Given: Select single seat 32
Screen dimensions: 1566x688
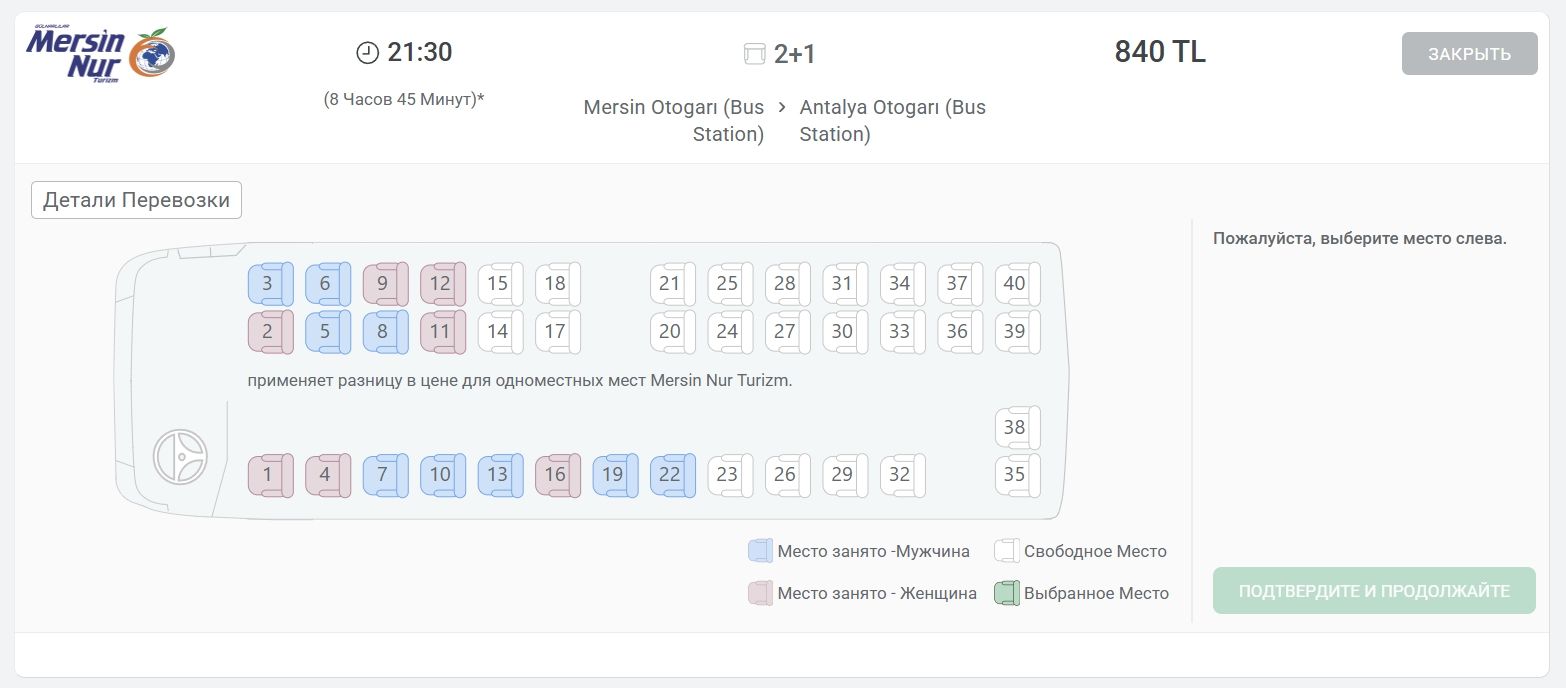Looking at the screenshot, I should [x=903, y=476].
